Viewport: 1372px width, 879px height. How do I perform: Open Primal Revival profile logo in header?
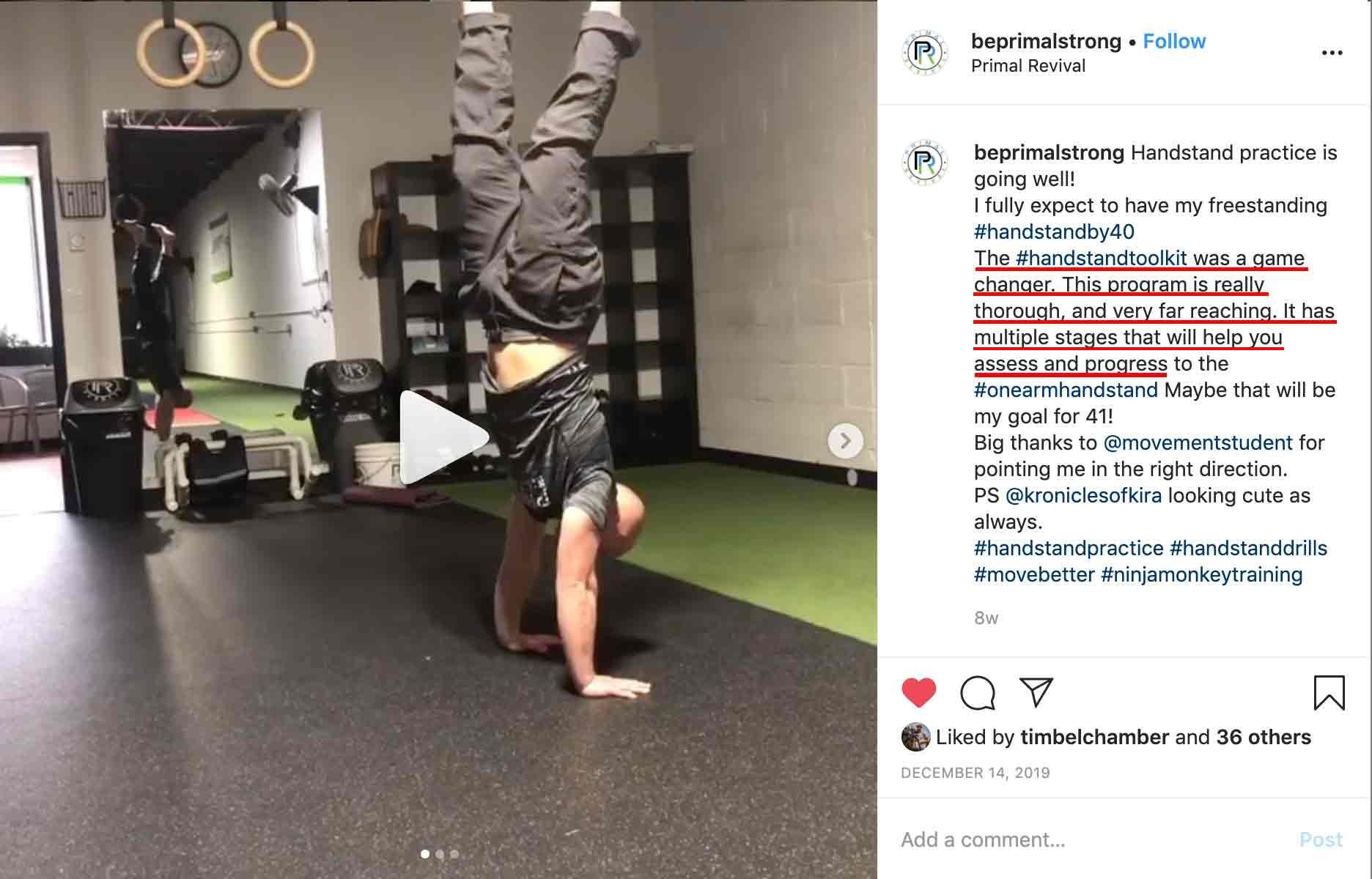pyautogui.click(x=924, y=53)
